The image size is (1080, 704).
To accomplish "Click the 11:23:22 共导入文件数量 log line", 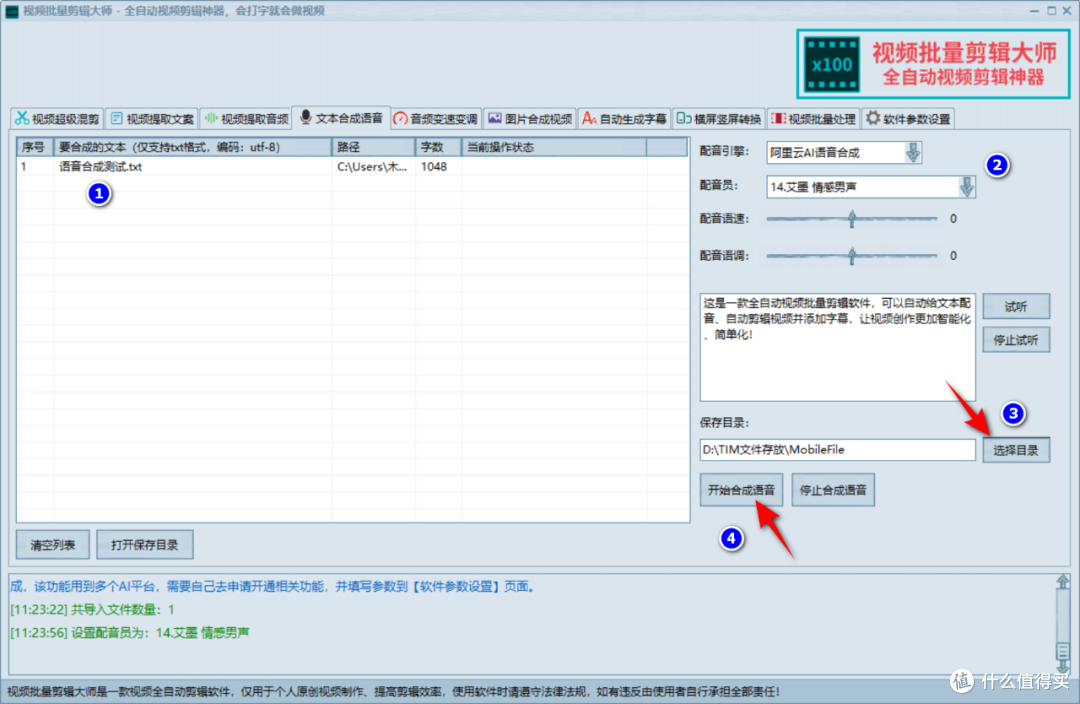I will [x=92, y=610].
